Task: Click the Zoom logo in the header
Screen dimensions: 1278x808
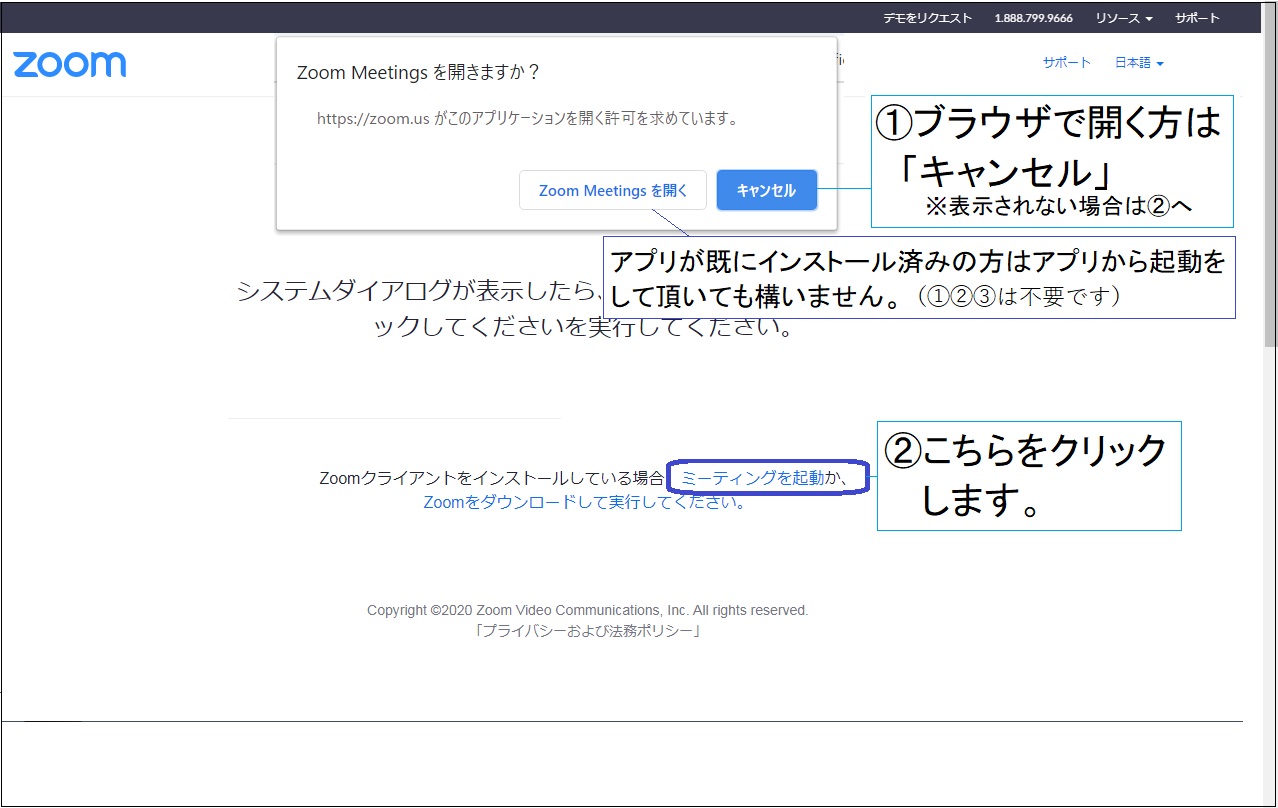Action: (x=70, y=65)
